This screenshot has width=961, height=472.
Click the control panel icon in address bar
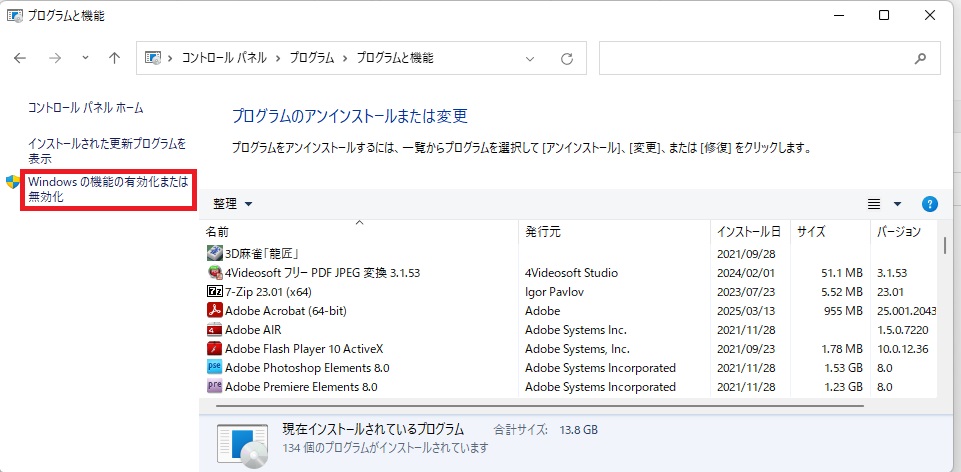[x=153, y=58]
